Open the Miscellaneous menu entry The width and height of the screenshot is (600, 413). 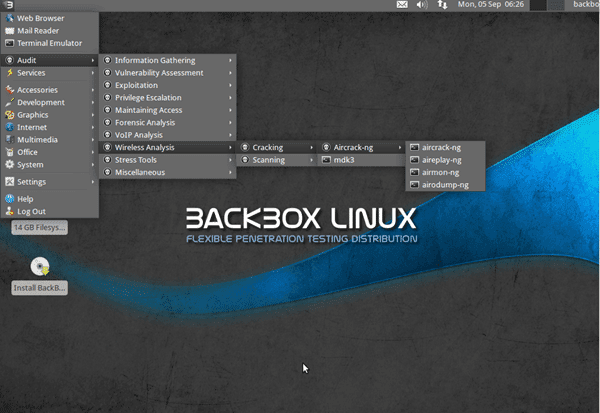(168, 172)
